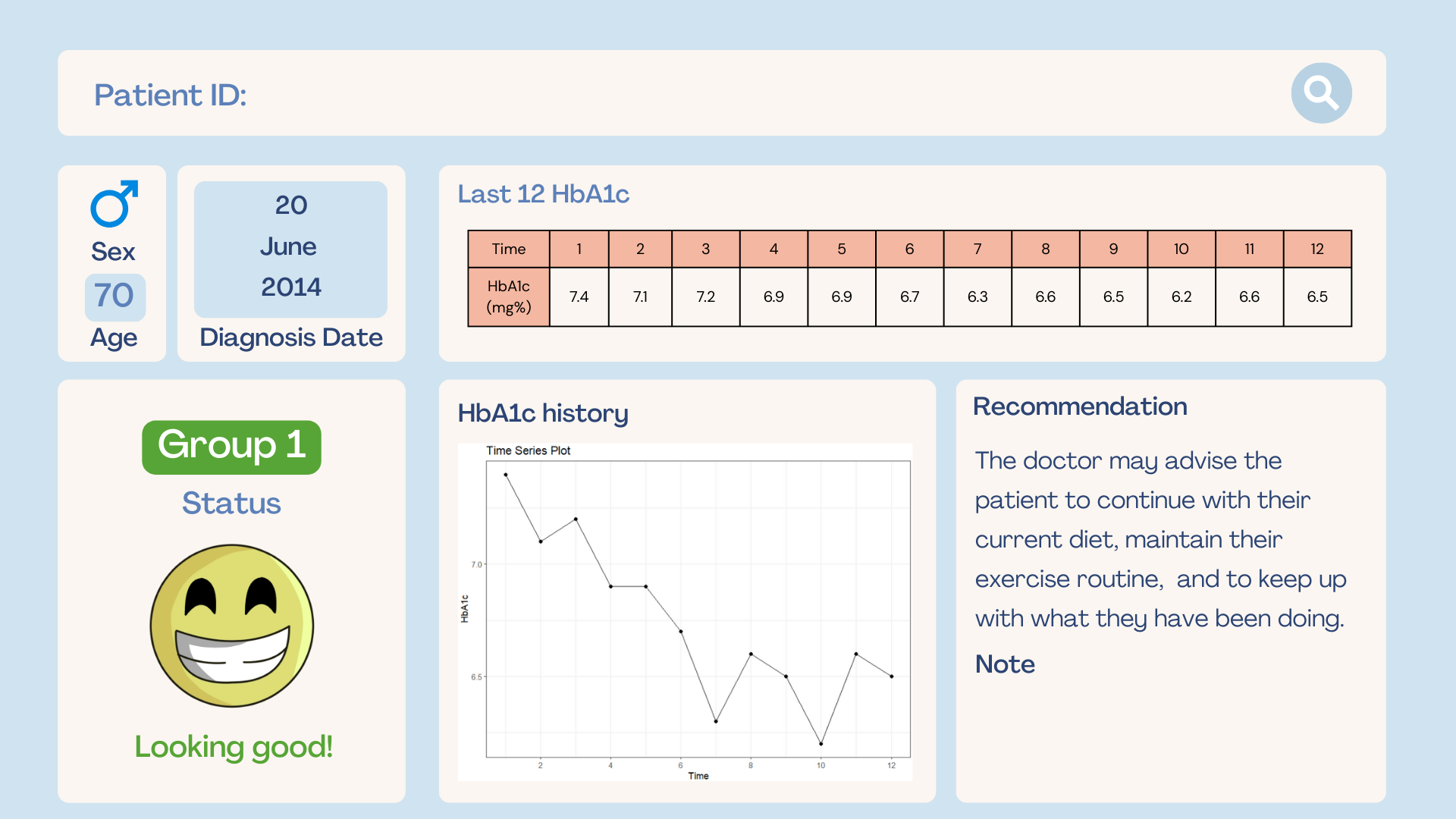Select the green Group 1 badge
Image resolution: width=1456 pixels, height=819 pixels.
pos(231,447)
